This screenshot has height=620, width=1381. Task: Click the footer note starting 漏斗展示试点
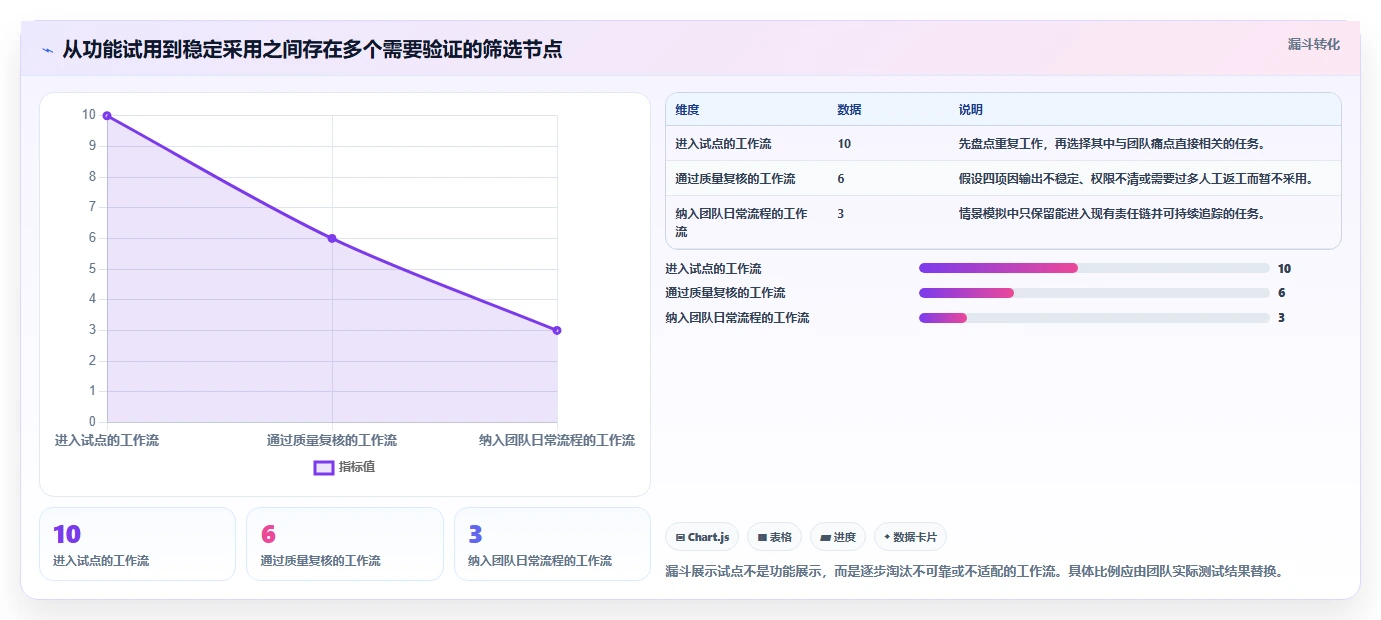coord(974,572)
